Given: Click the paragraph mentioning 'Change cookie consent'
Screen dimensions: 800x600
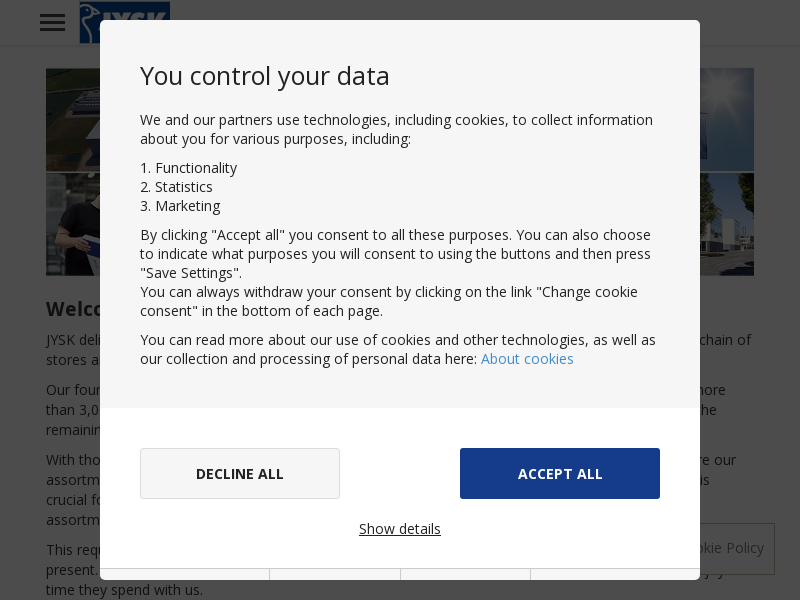Looking at the screenshot, I should click(389, 302).
